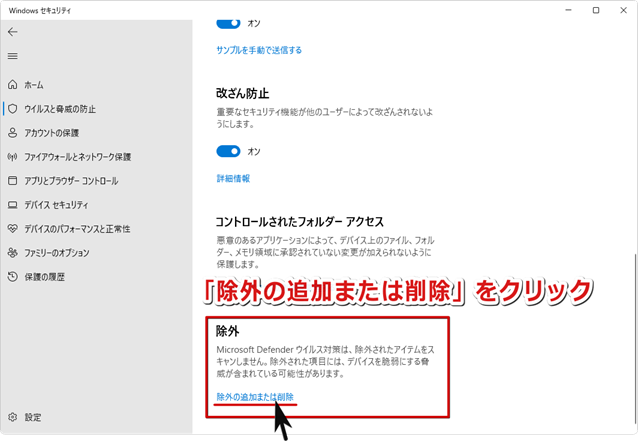638x441 pixels.
Task: Minimize the Windows セキュリティ window
Action: [x=568, y=10]
